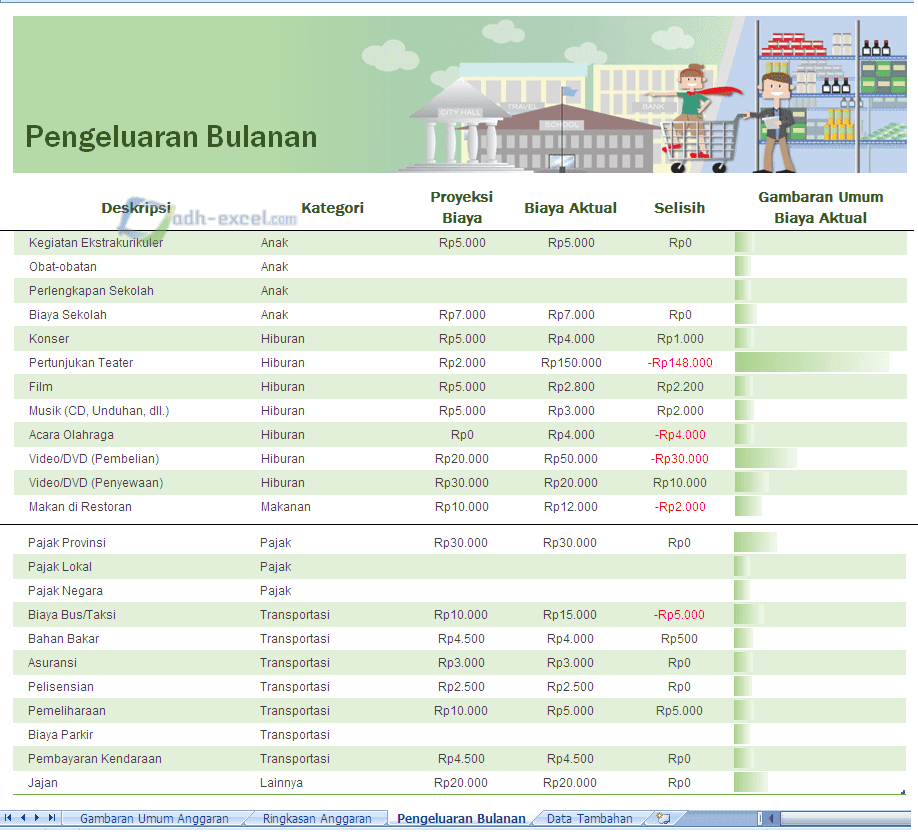
Task: Select the Pertunjukan Teater description cell
Action: click(81, 363)
